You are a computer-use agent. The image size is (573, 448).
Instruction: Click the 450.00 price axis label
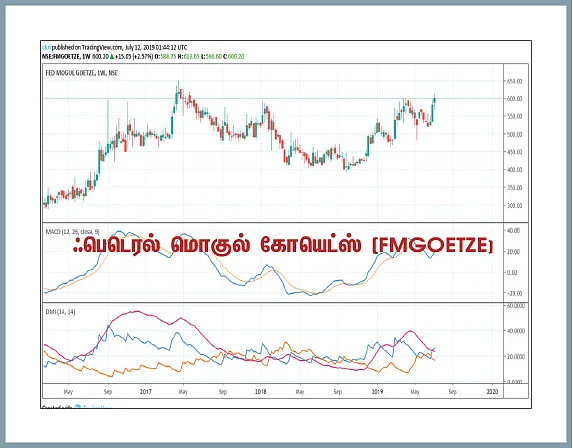[514, 152]
